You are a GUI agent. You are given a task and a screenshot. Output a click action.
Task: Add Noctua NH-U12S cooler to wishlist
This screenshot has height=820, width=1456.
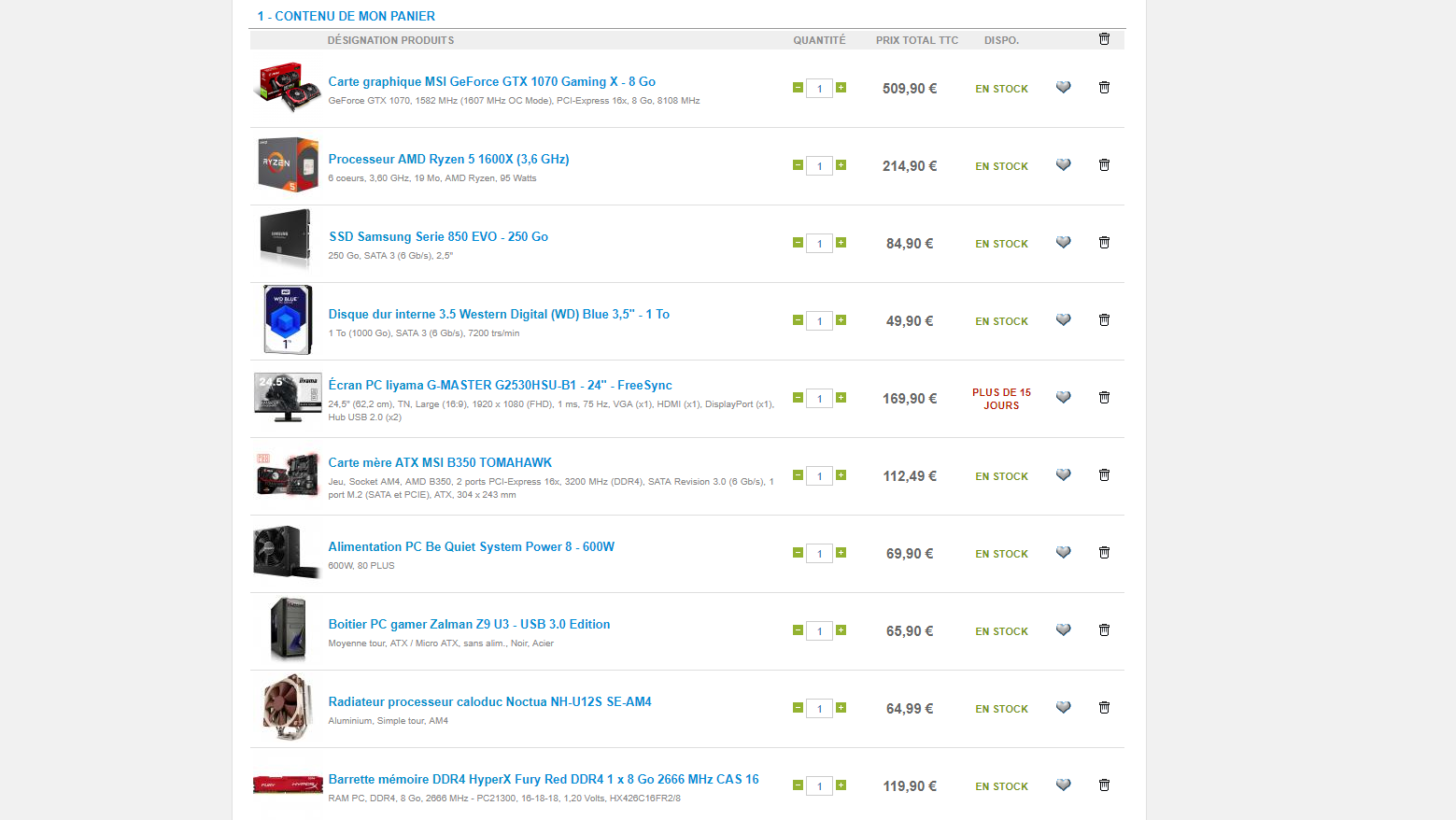[x=1063, y=707]
